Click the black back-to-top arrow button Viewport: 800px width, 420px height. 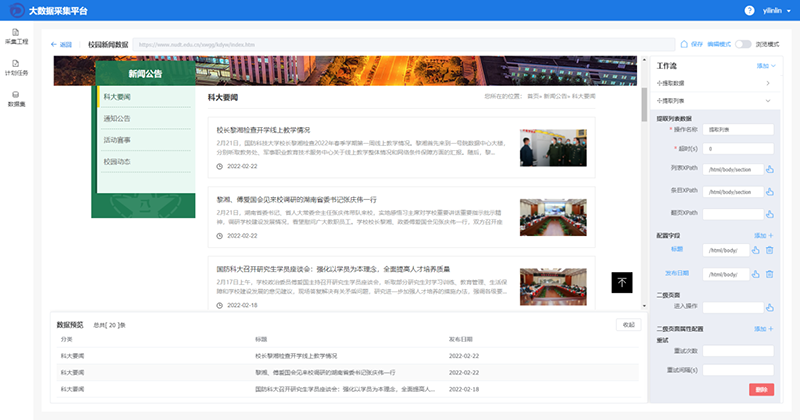point(622,282)
